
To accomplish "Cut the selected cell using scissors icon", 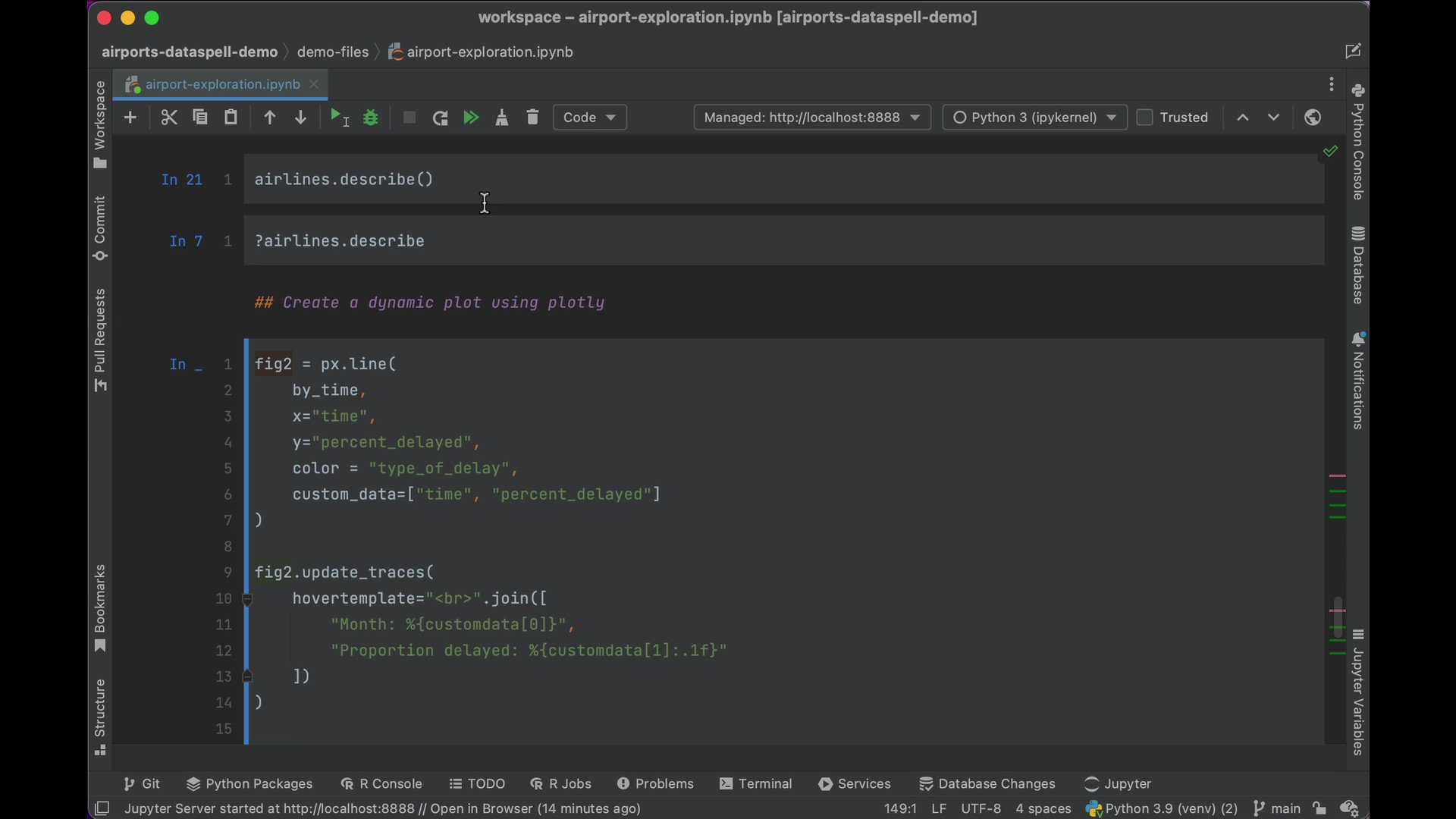I will (x=168, y=118).
